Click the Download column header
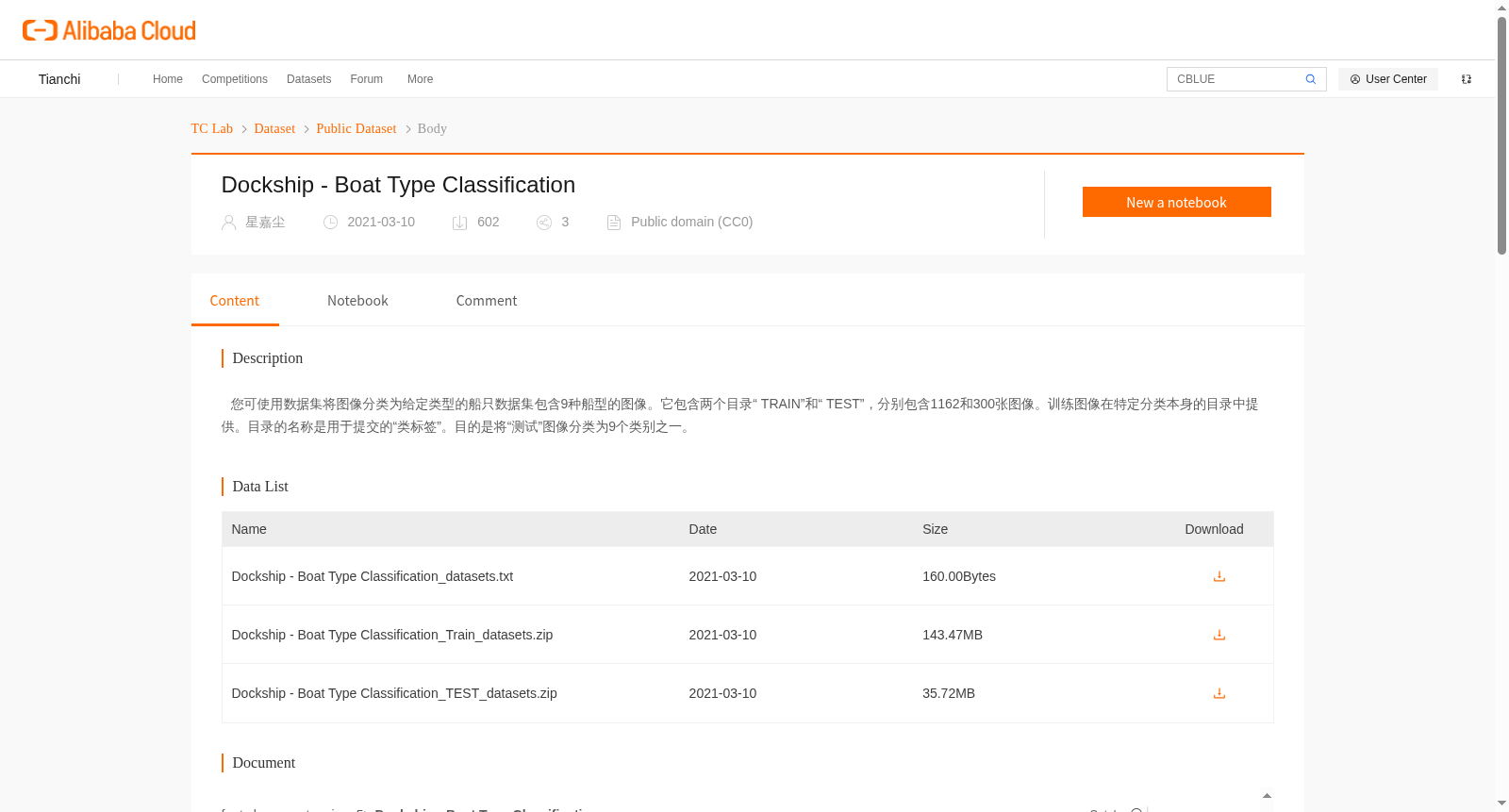 (1214, 529)
